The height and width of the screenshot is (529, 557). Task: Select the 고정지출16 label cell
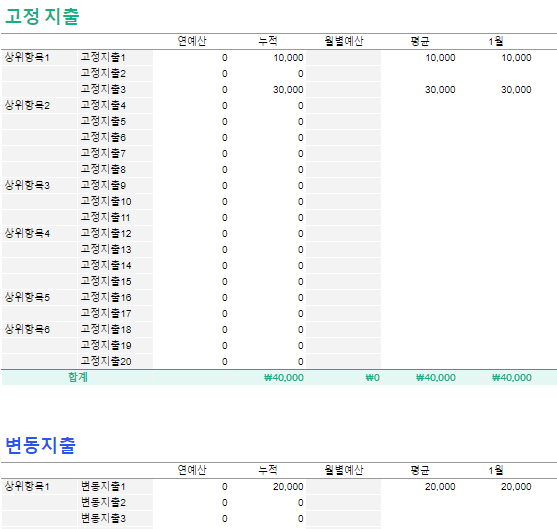pyautogui.click(x=115, y=297)
